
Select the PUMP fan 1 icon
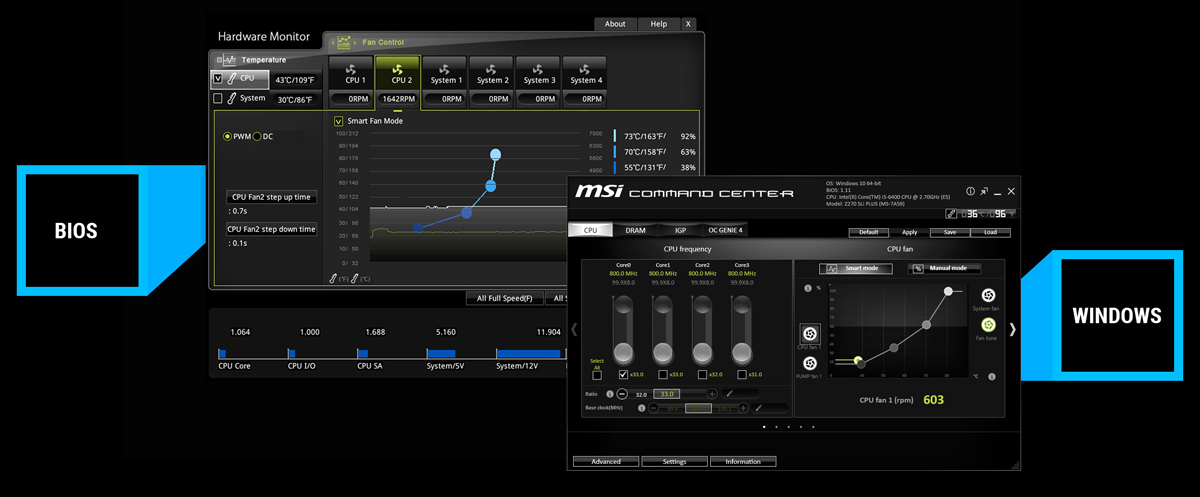pyautogui.click(x=809, y=363)
